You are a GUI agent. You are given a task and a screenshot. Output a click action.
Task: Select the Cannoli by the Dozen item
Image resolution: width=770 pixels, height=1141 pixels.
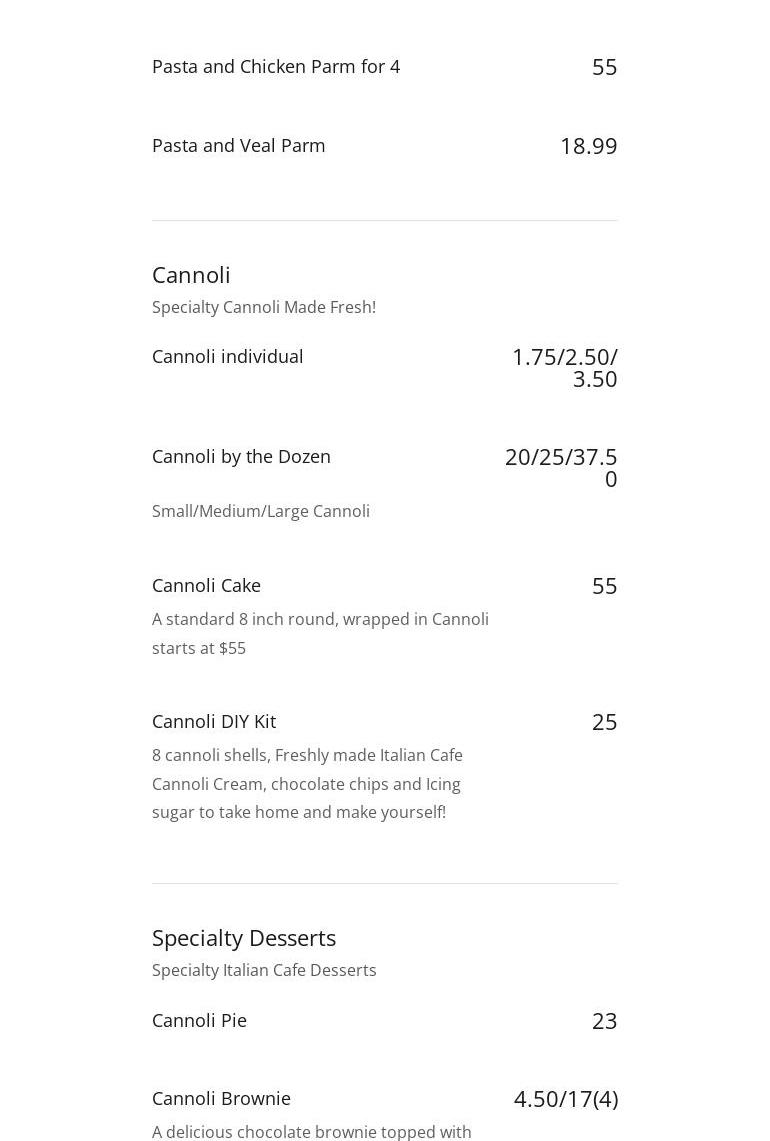coord(241,456)
